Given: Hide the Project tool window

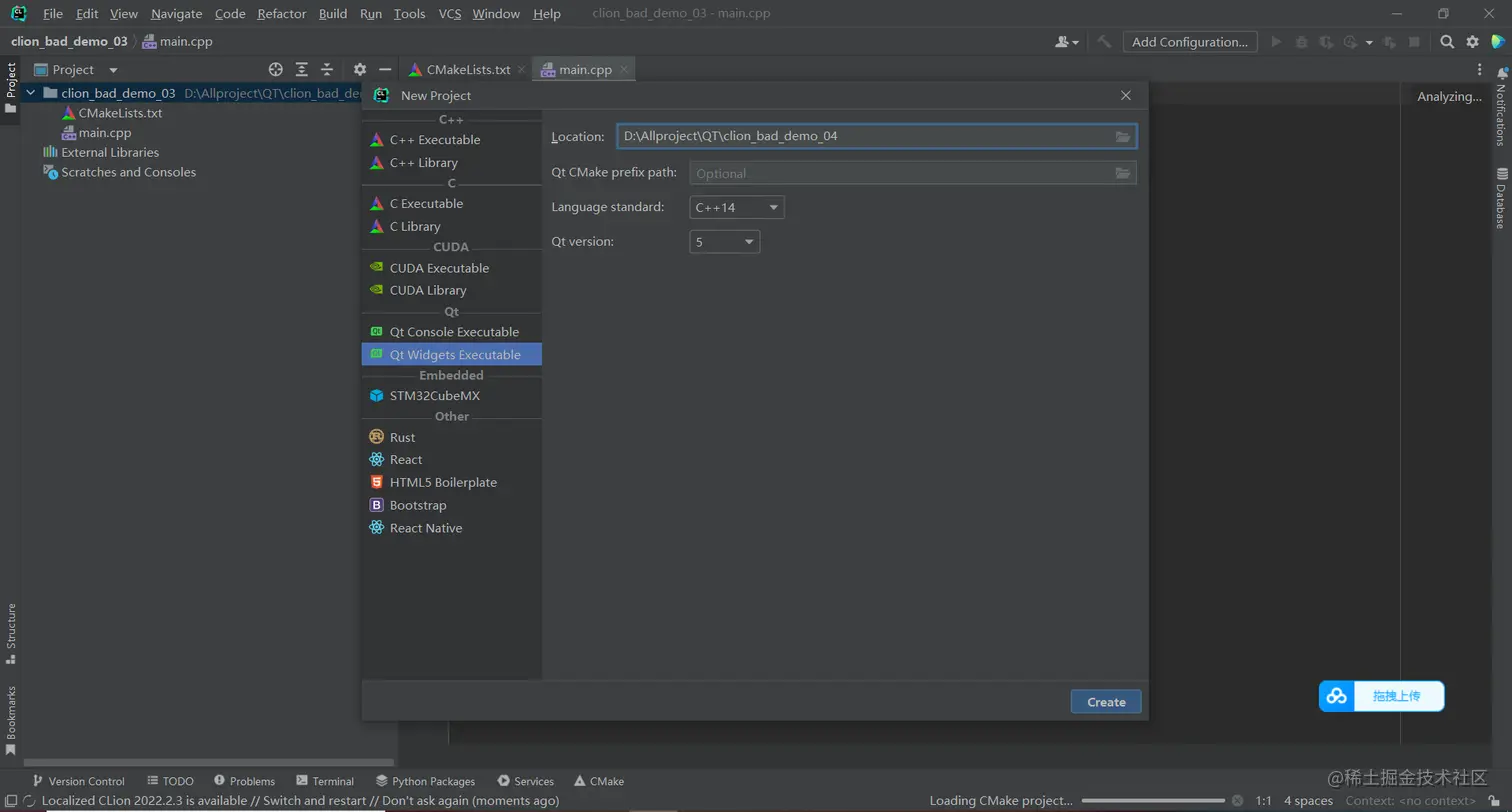Looking at the screenshot, I should tap(385, 70).
